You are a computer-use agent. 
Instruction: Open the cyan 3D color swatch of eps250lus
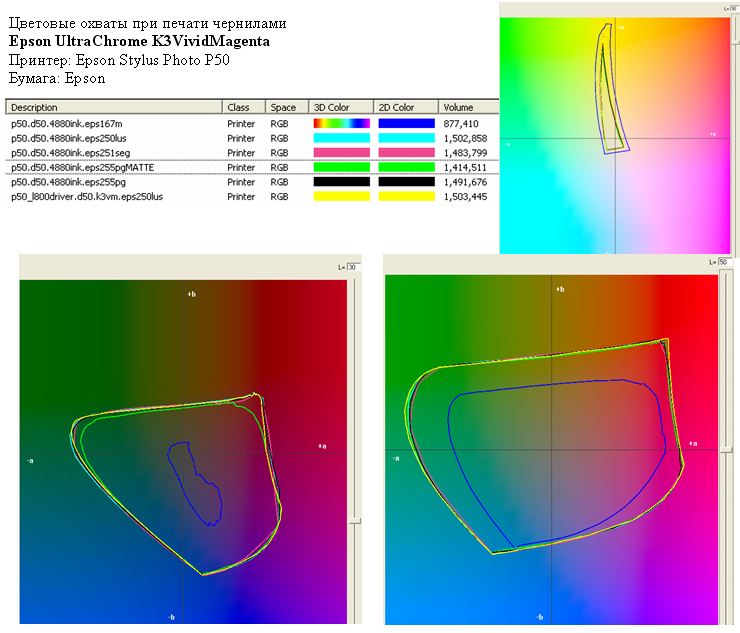342,138
